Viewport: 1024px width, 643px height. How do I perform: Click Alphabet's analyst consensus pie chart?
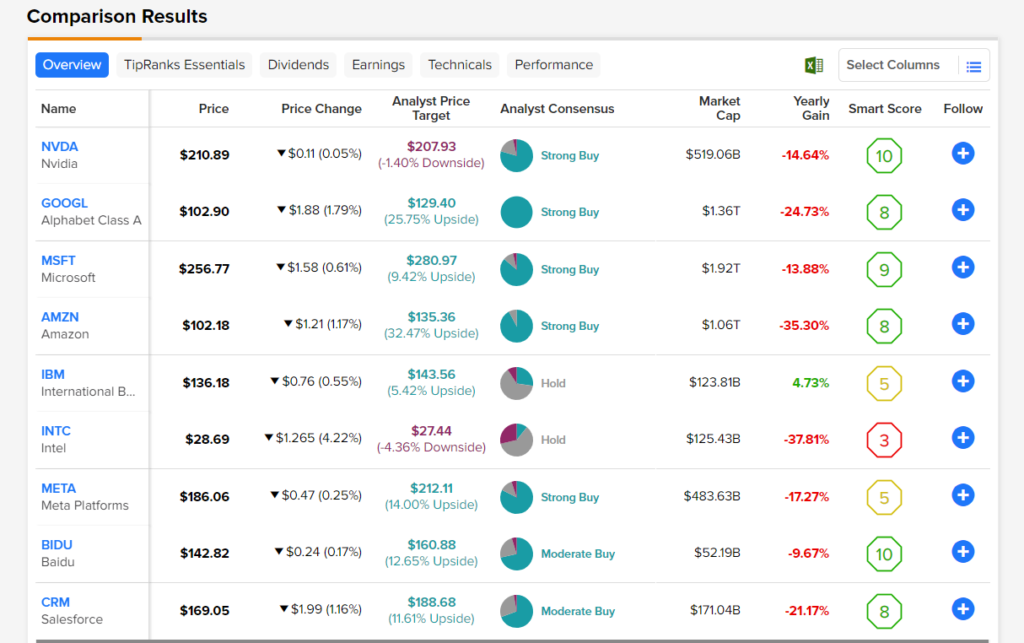516,212
